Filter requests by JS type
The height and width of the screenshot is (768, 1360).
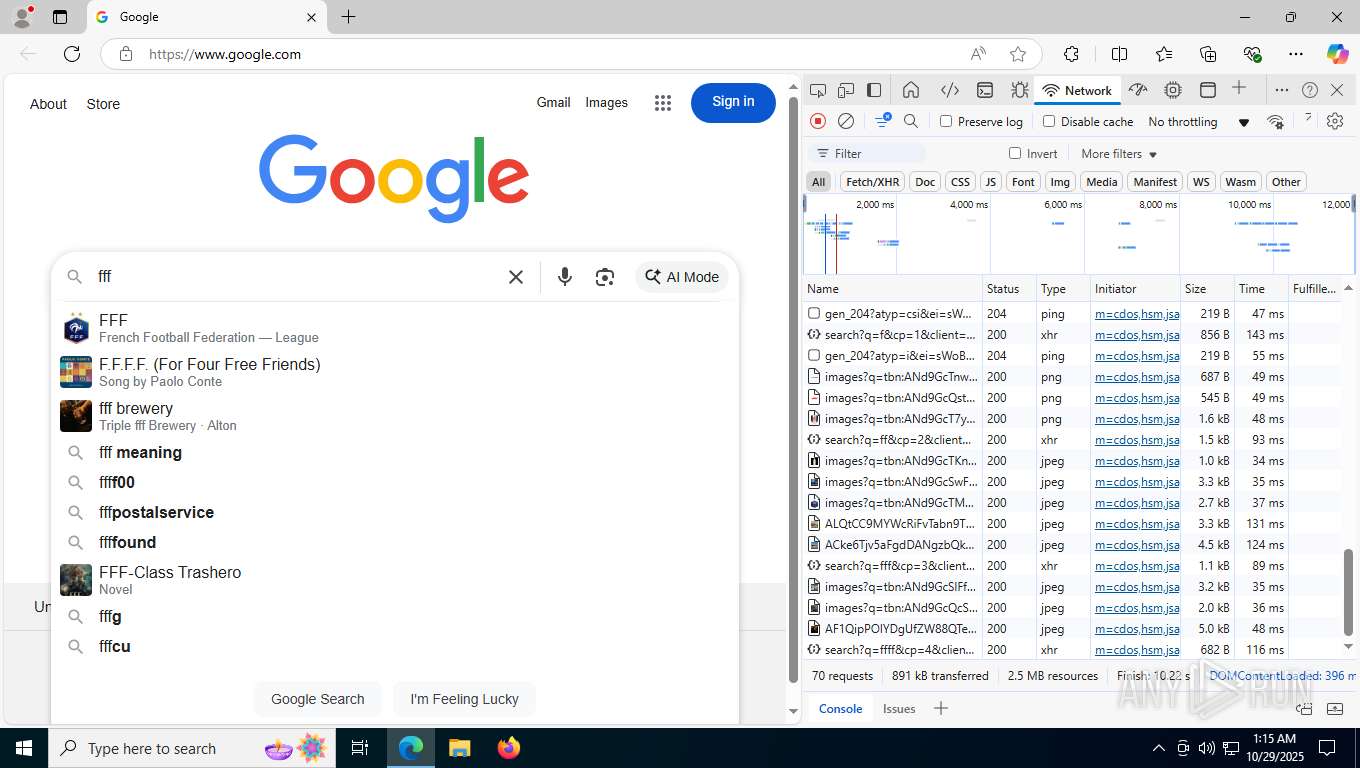(990, 181)
